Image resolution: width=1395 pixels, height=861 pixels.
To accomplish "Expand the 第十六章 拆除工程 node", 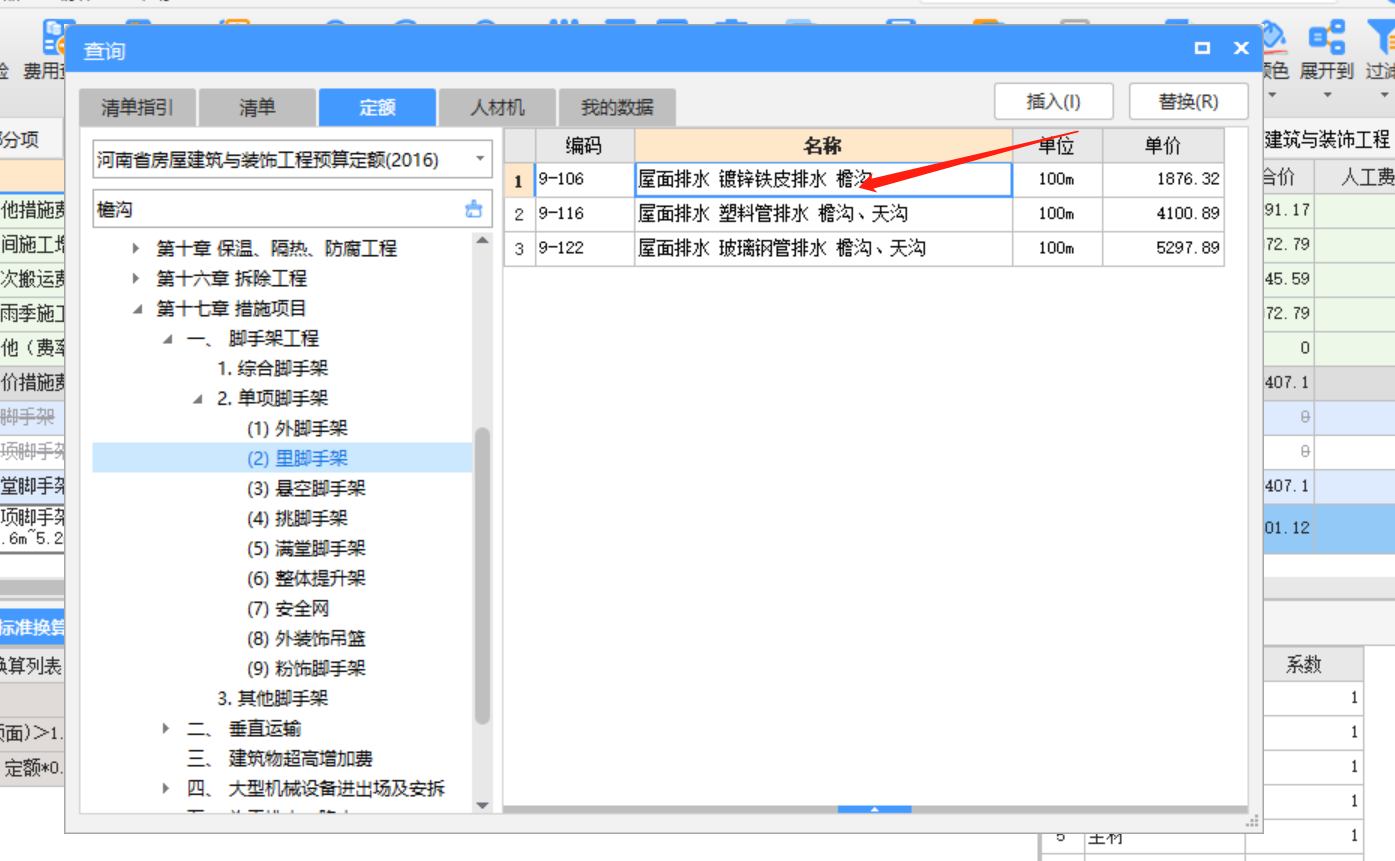I will pyautogui.click(x=137, y=279).
